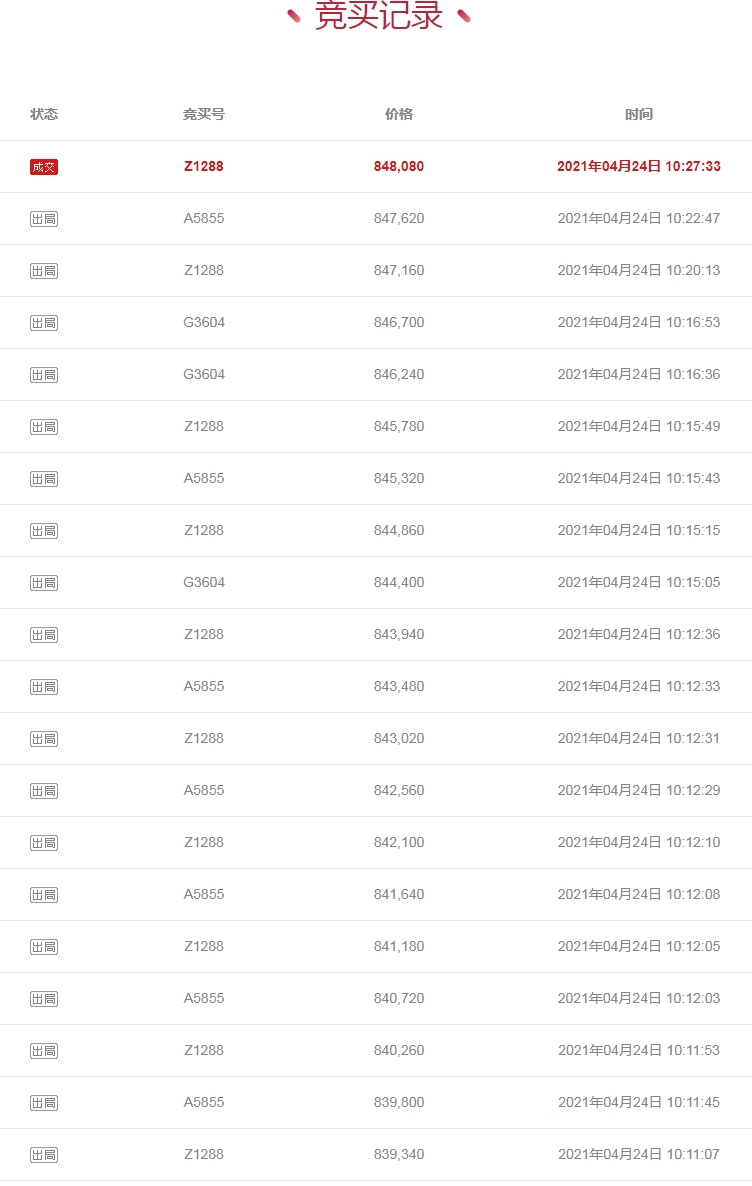Click winning bidder number Z1288 in red
The width and height of the screenshot is (752, 1186).
click(204, 166)
